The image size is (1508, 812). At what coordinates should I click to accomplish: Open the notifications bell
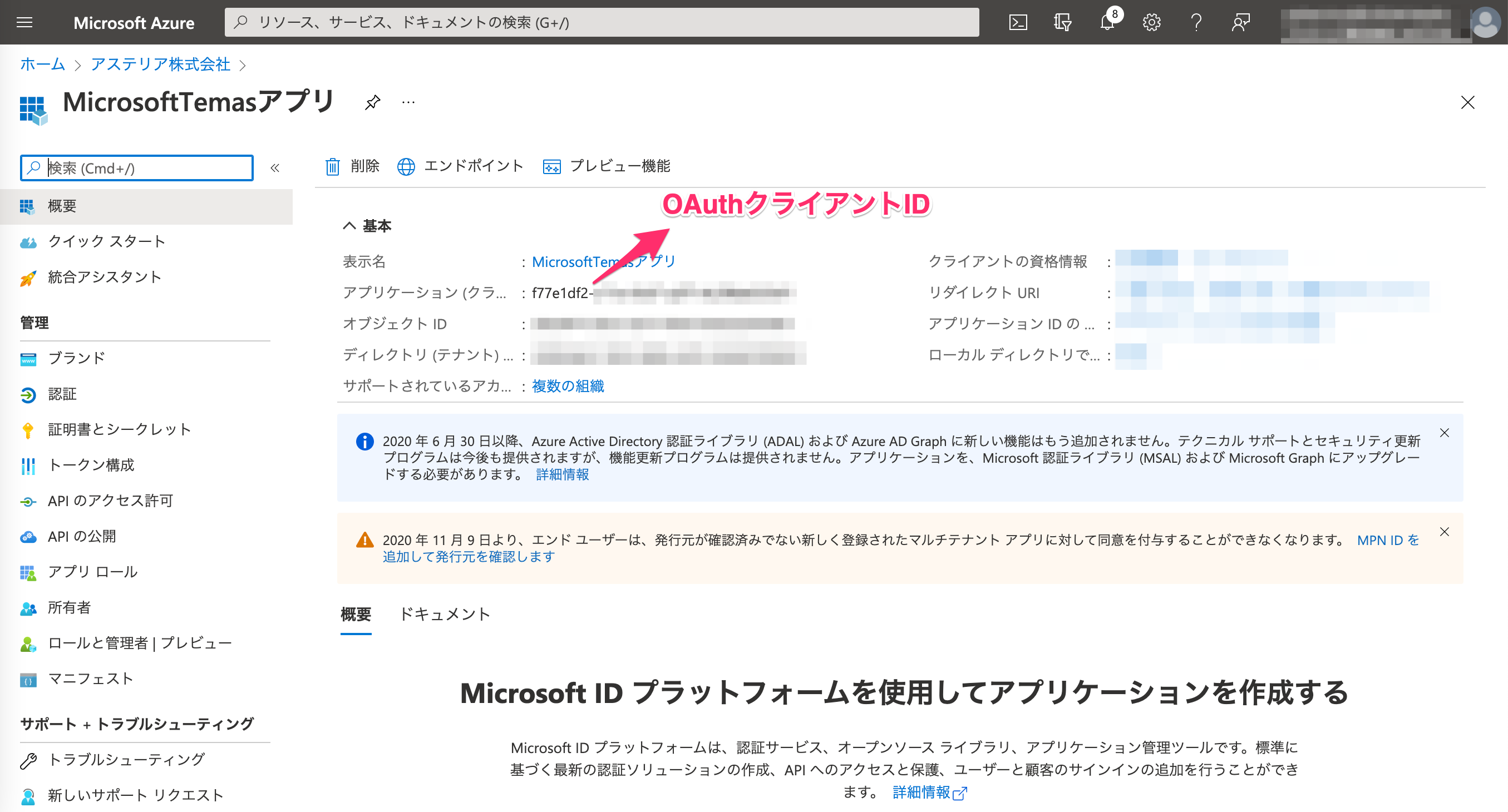click(1107, 22)
